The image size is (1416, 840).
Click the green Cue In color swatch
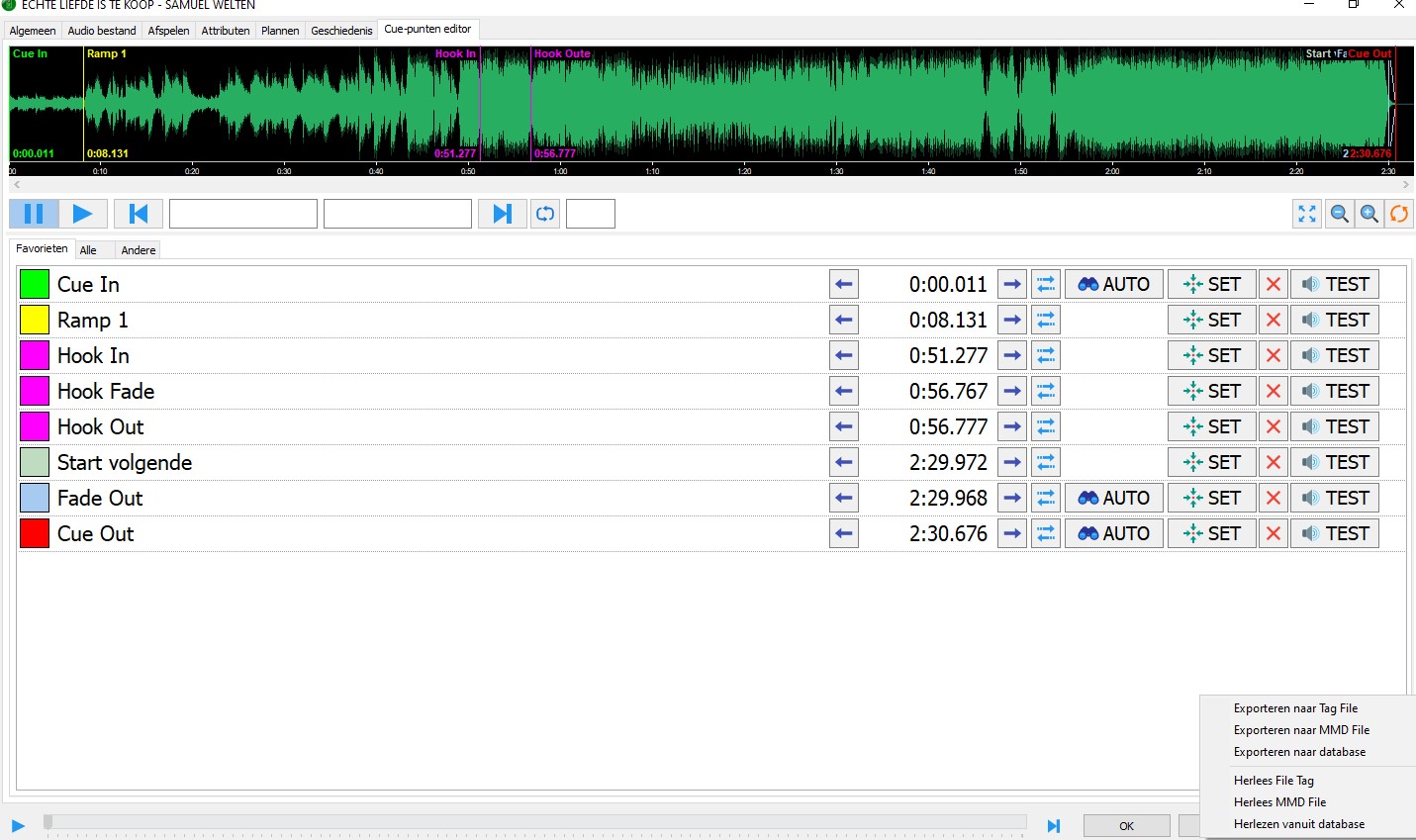point(35,285)
